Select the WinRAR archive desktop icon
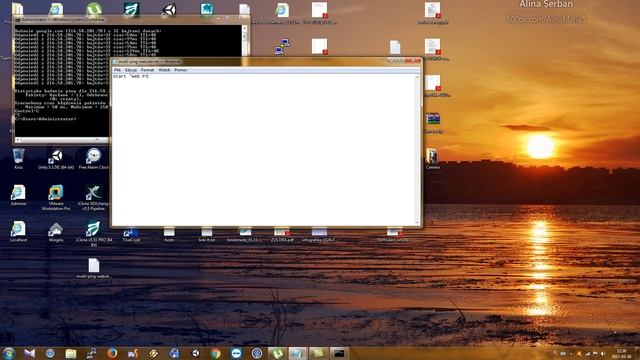This screenshot has height=360, width=640. 433,122
